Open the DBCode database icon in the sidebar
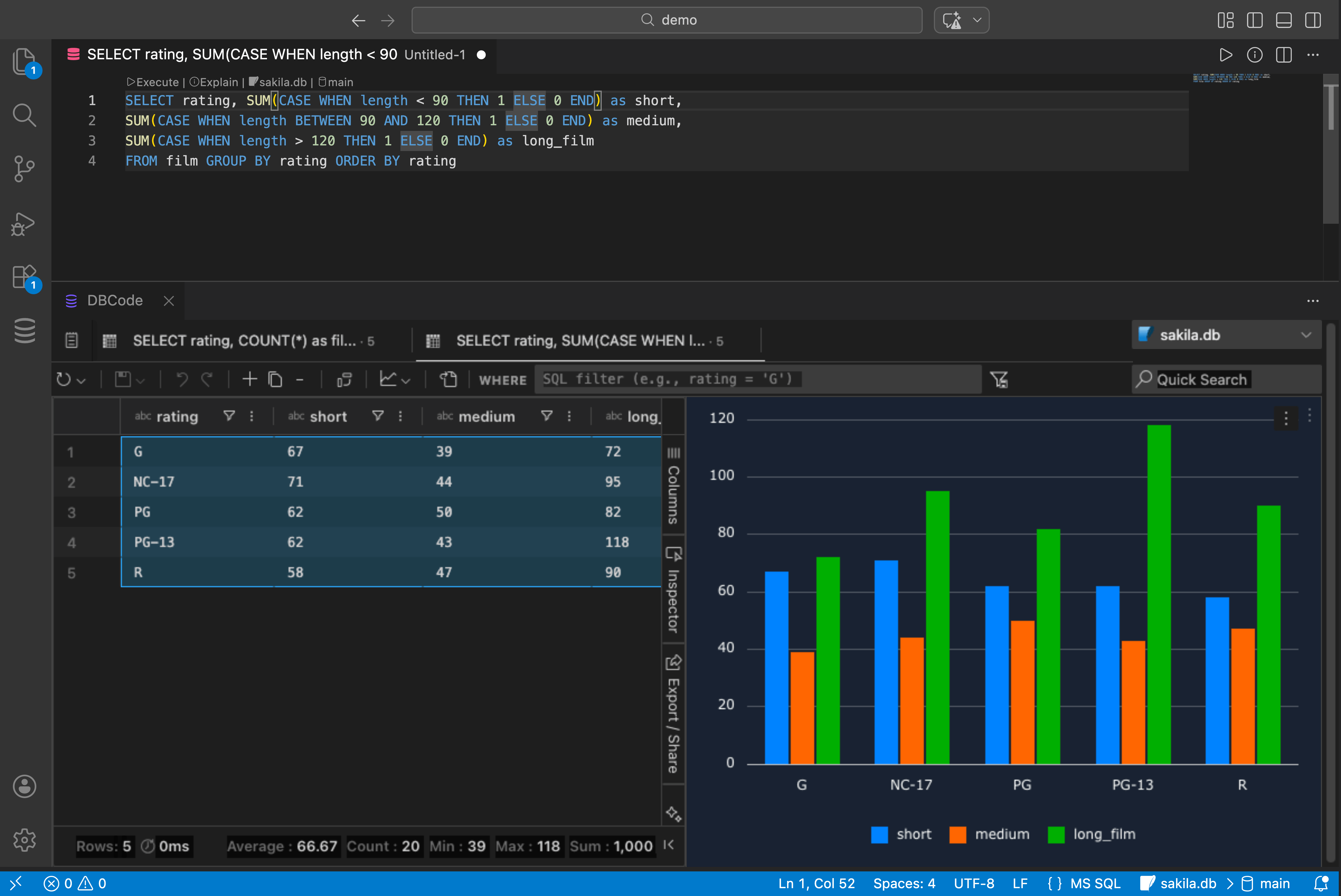The width and height of the screenshot is (1341, 896). 24,330
